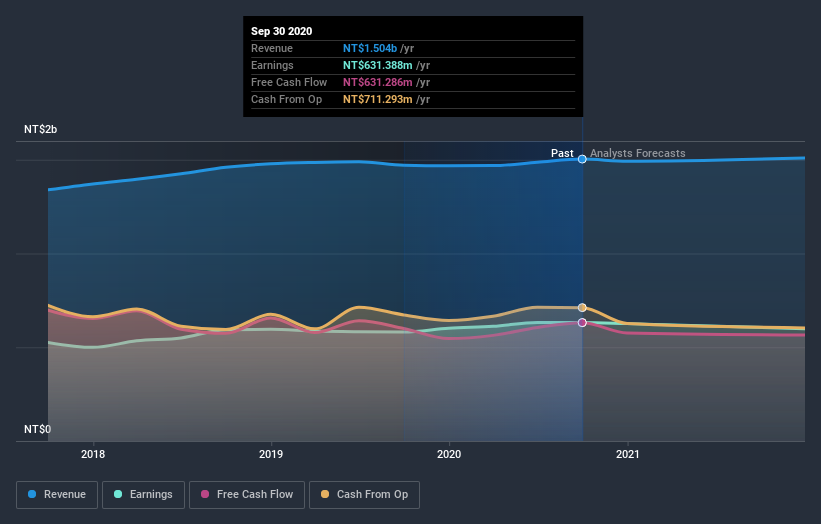The width and height of the screenshot is (821, 524).
Task: Click Free Cash Flow value NT$631.286m in tooltip
Action: [x=378, y=82]
